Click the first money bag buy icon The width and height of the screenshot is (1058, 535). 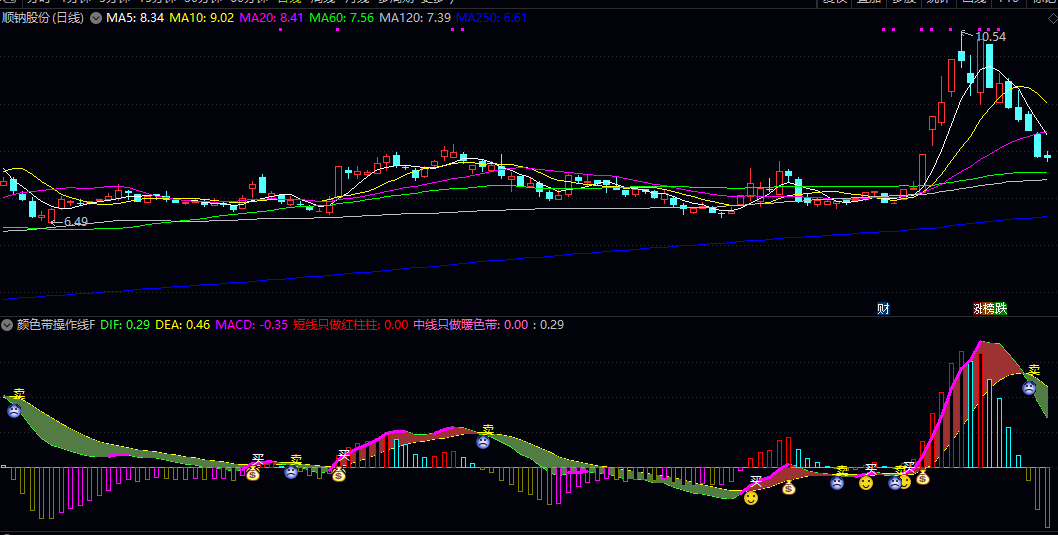[x=254, y=474]
